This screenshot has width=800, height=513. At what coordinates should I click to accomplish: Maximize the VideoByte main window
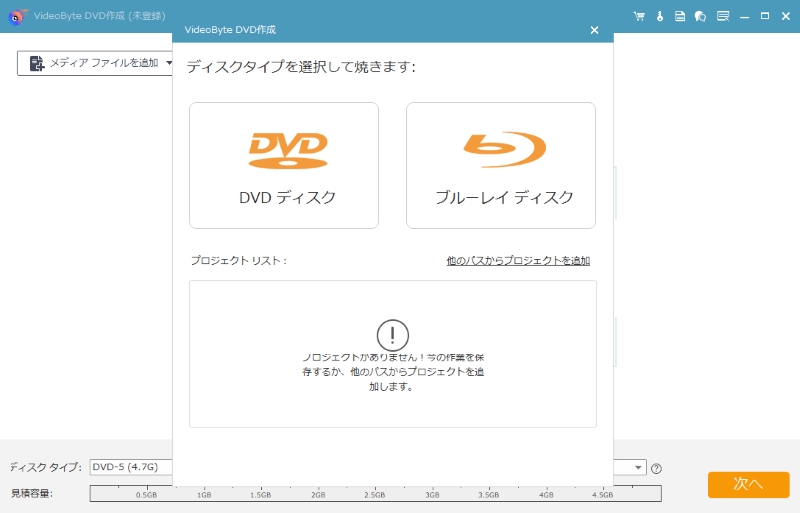pyautogui.click(x=765, y=16)
